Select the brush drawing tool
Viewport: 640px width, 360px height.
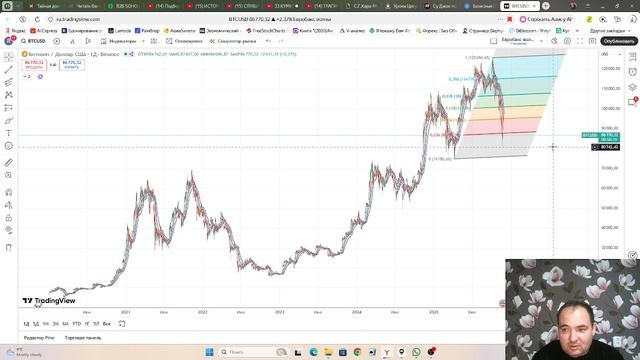click(9, 121)
